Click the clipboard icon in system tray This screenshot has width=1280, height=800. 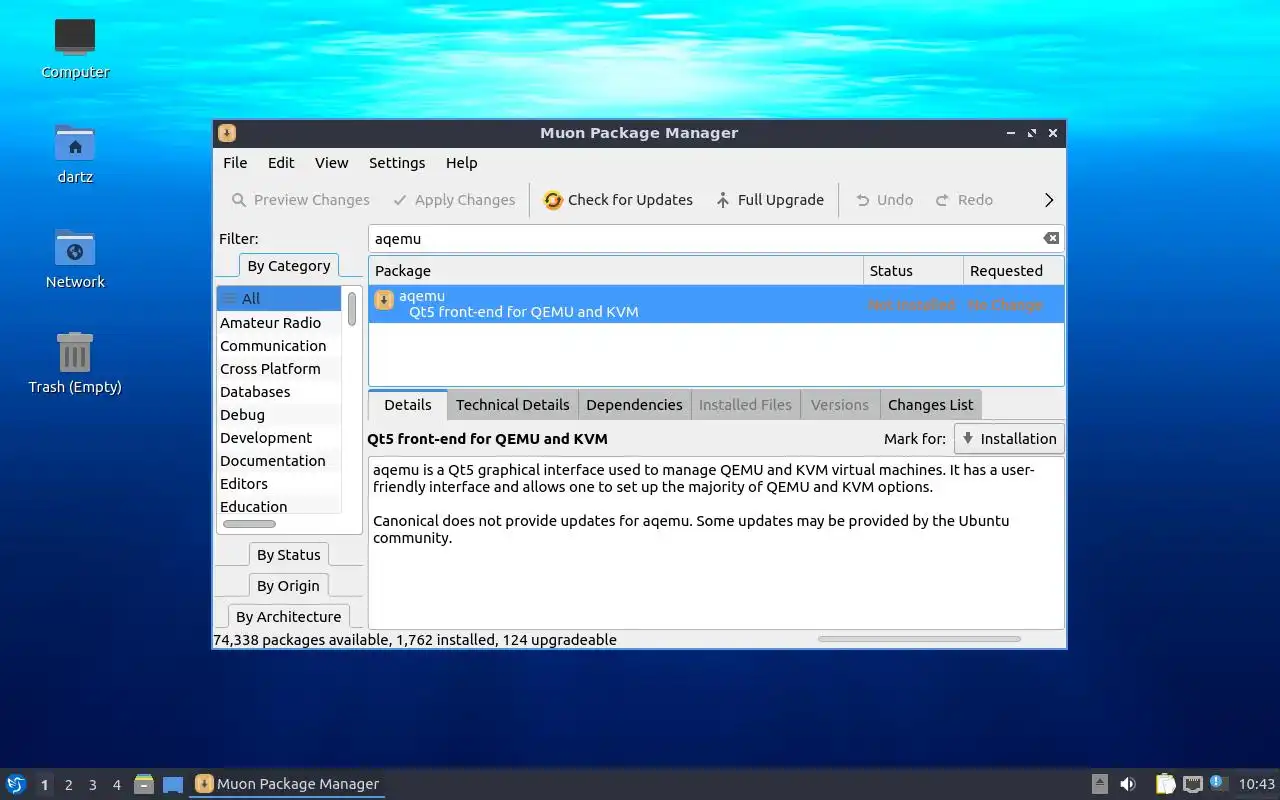tap(1165, 784)
